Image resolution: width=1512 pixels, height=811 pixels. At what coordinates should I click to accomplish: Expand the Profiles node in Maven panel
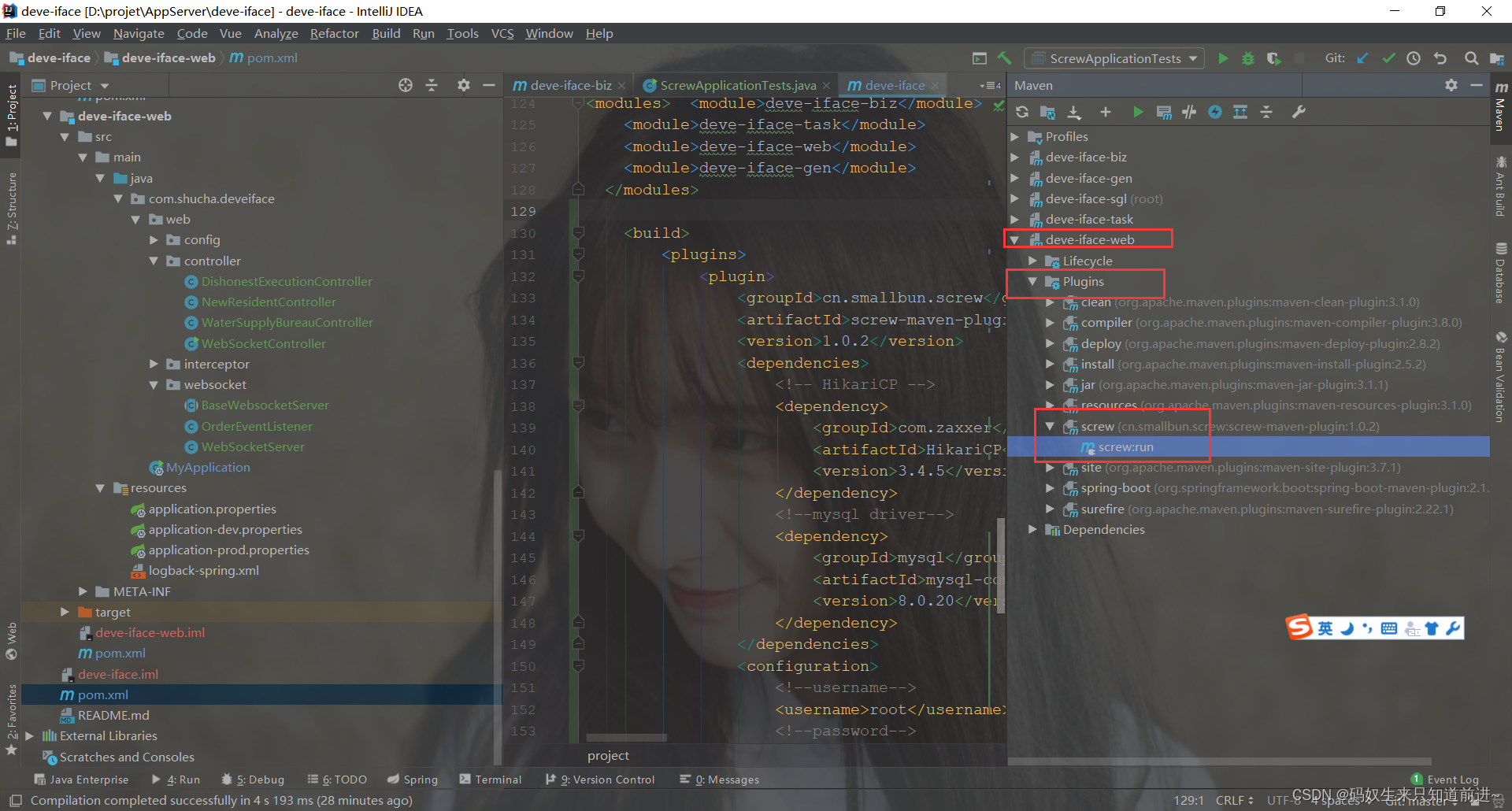(x=1015, y=136)
